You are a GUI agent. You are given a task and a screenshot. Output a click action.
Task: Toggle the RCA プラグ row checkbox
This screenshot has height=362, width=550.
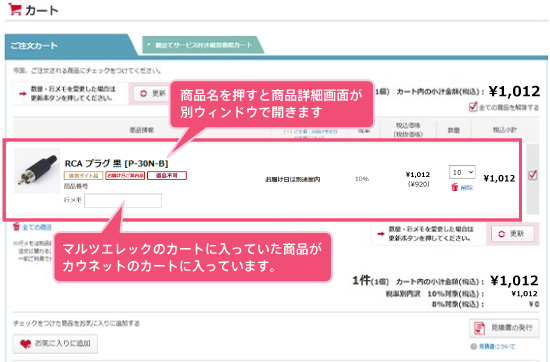(x=532, y=175)
